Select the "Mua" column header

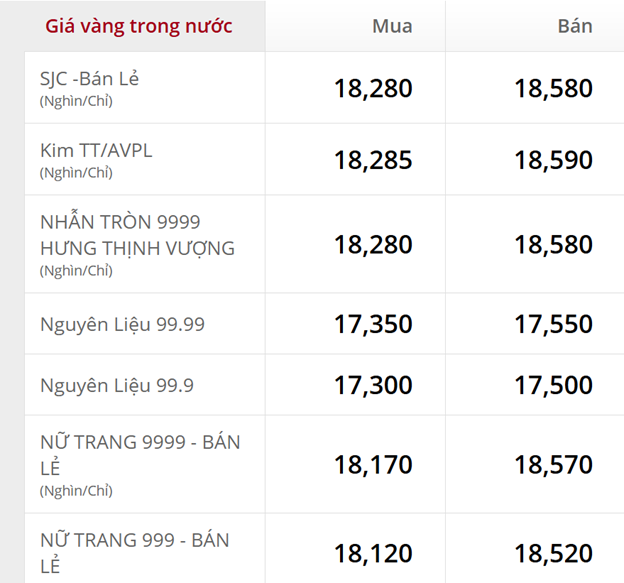391,26
